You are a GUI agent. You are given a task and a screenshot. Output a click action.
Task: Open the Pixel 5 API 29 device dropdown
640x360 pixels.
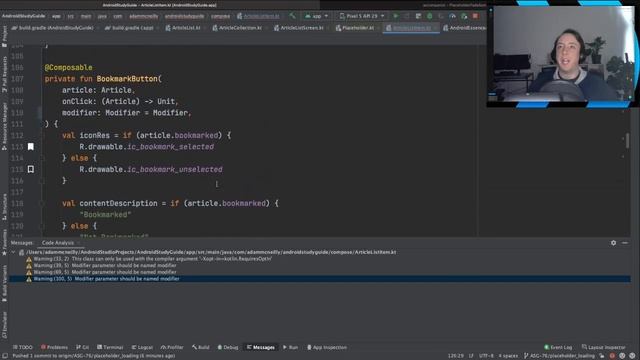click(362, 16)
